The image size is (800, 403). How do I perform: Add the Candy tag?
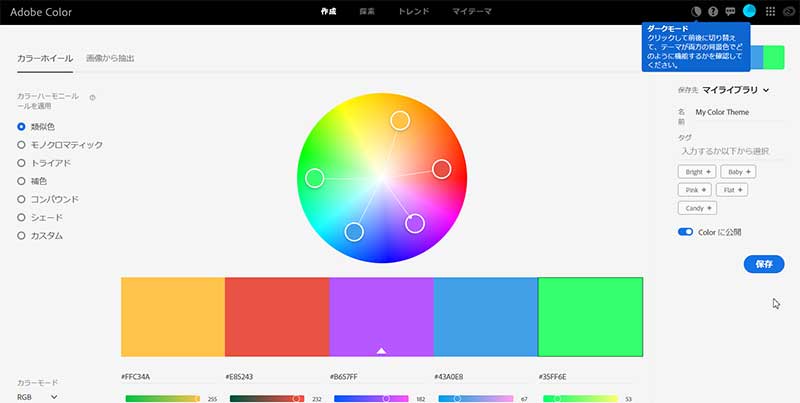[x=697, y=208]
